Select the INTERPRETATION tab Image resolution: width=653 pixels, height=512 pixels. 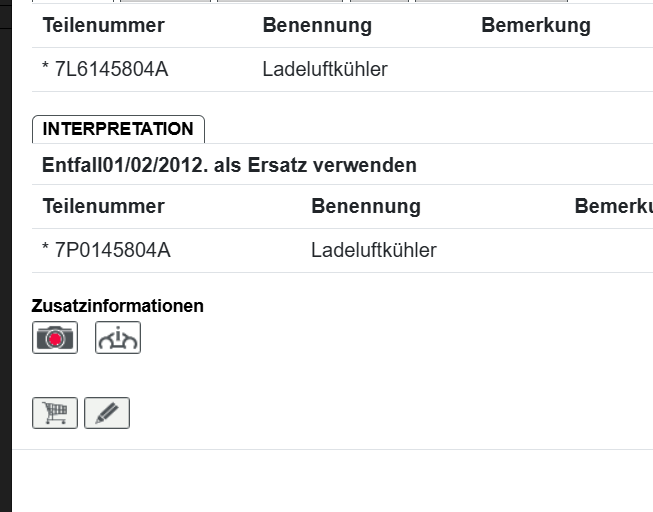point(118,129)
